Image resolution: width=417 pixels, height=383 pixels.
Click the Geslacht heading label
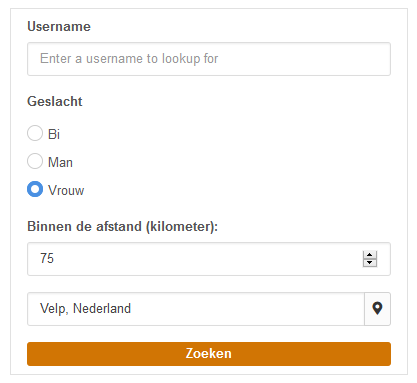[x=55, y=101]
